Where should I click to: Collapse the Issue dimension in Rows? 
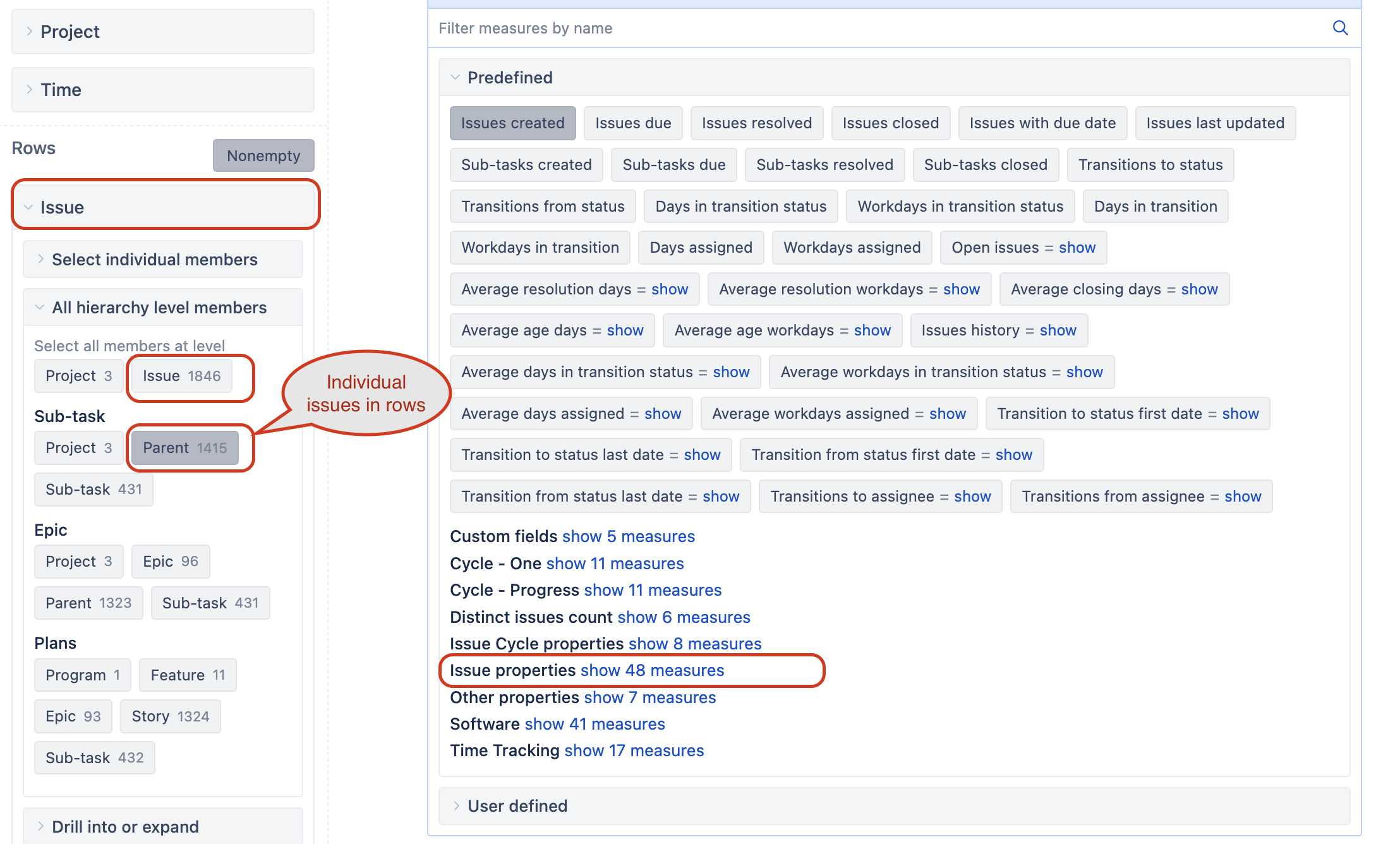click(62, 207)
